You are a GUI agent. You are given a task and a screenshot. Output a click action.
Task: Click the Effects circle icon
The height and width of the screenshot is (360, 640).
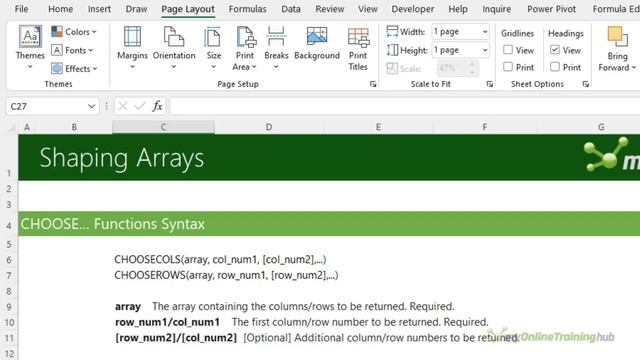(57, 69)
